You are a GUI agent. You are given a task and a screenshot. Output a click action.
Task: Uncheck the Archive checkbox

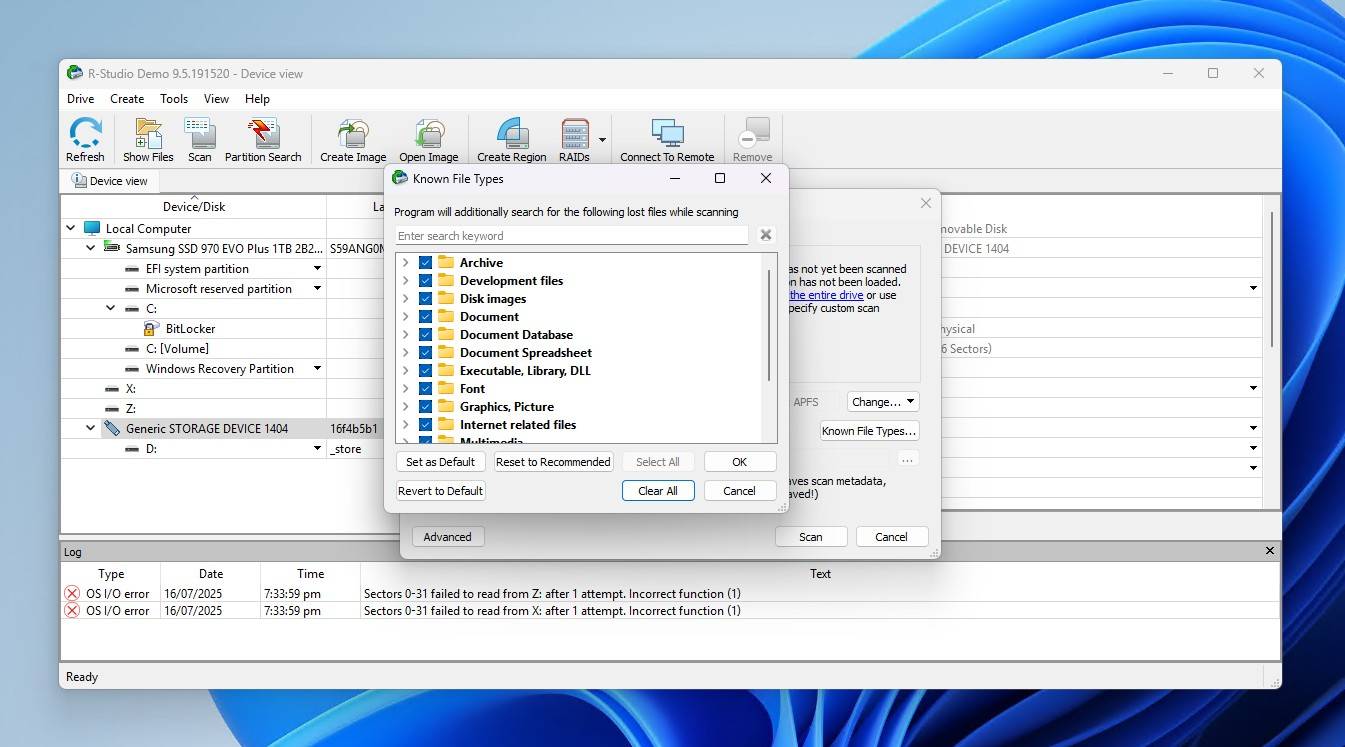pyautogui.click(x=425, y=262)
